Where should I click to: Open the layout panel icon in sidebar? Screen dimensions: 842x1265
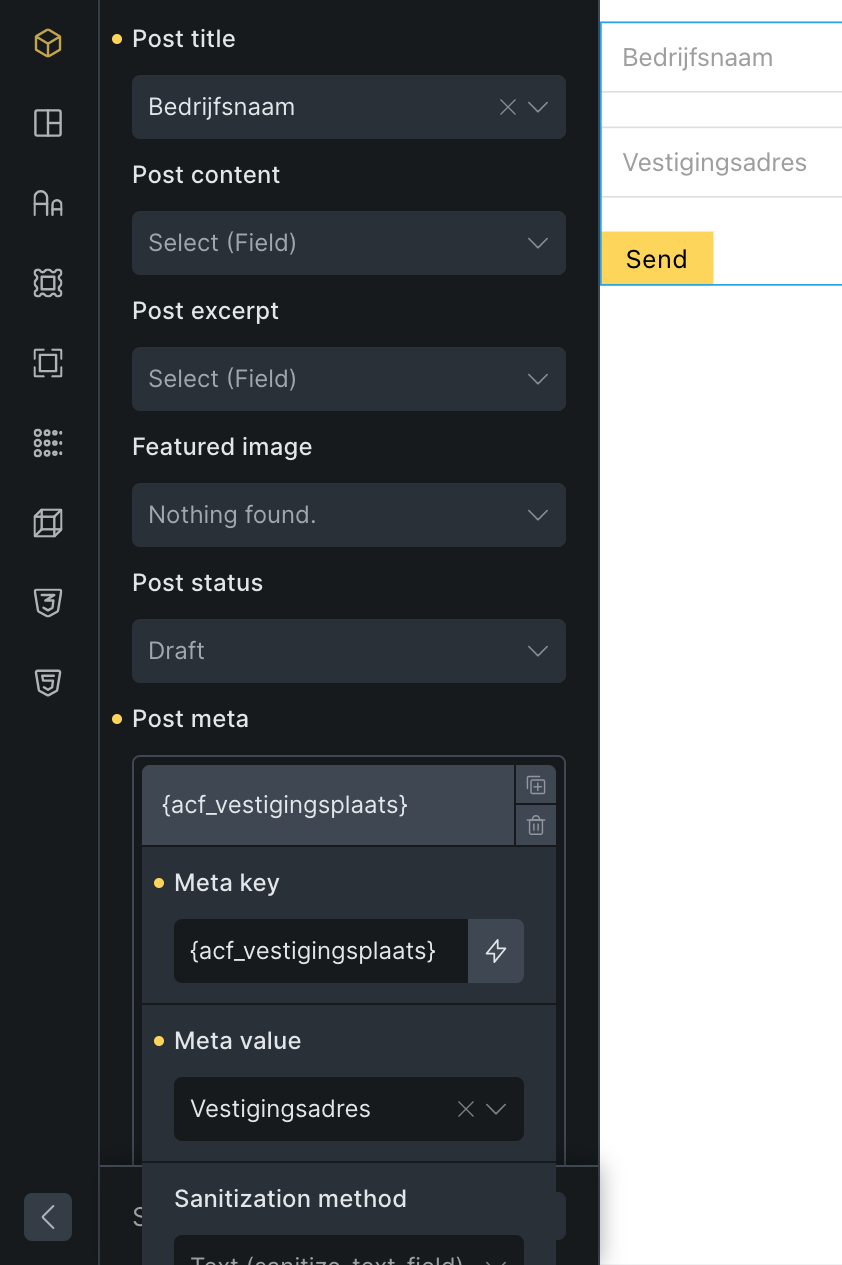(x=48, y=123)
